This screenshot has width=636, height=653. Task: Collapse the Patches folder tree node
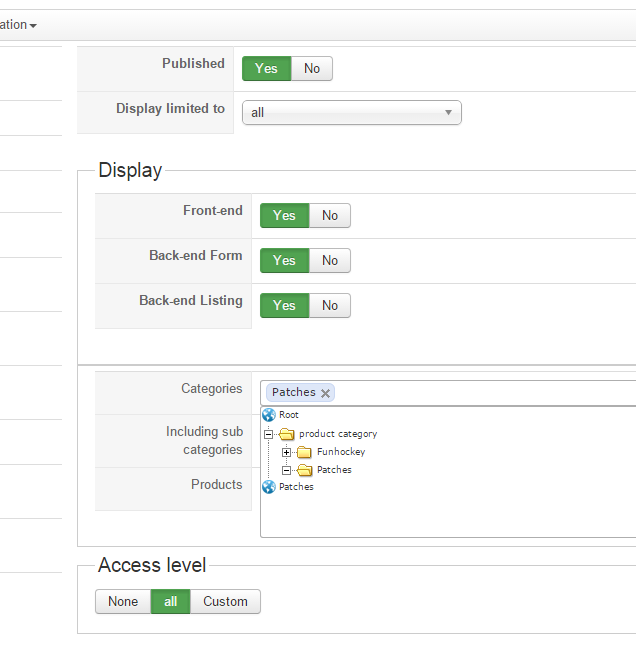click(x=286, y=470)
